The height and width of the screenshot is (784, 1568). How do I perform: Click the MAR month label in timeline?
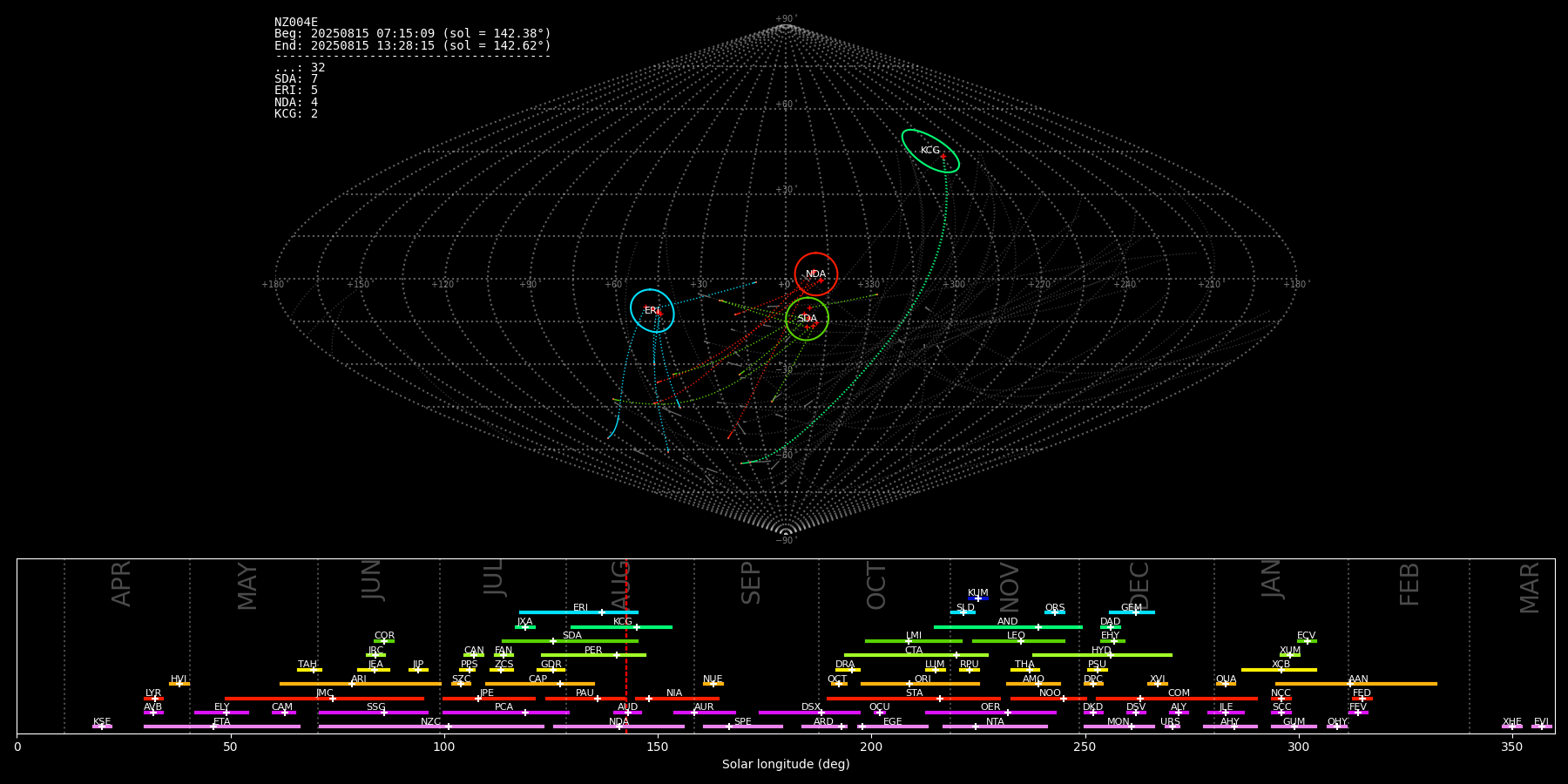1530,588
